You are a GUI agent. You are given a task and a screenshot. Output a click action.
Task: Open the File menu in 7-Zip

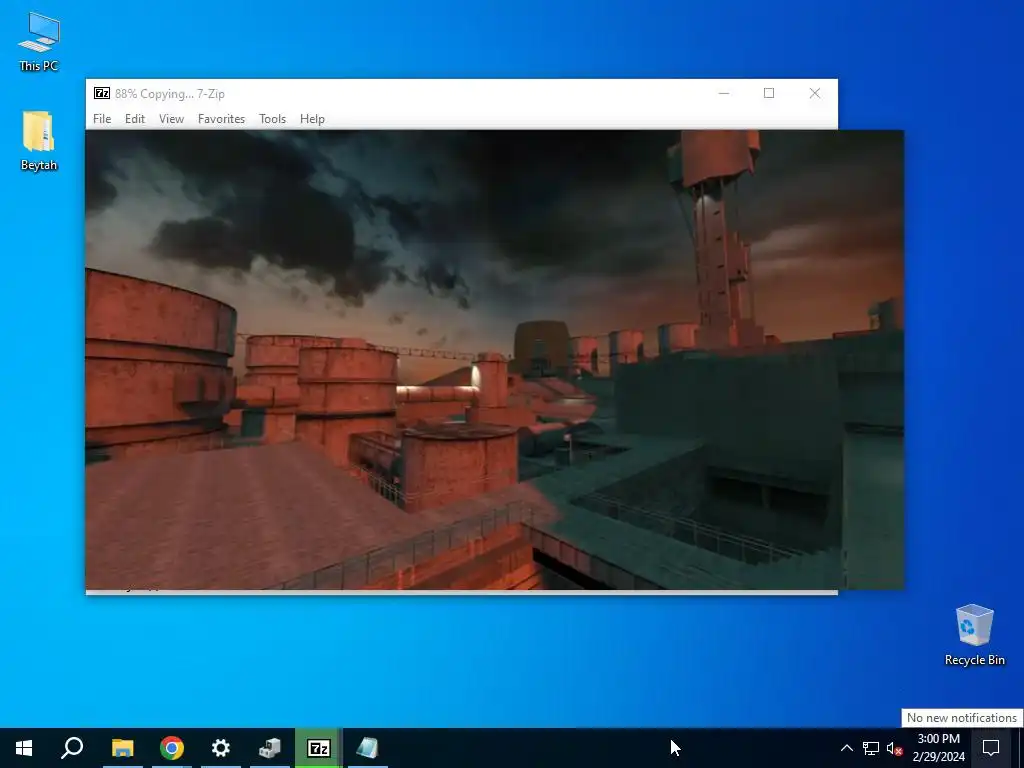102,119
